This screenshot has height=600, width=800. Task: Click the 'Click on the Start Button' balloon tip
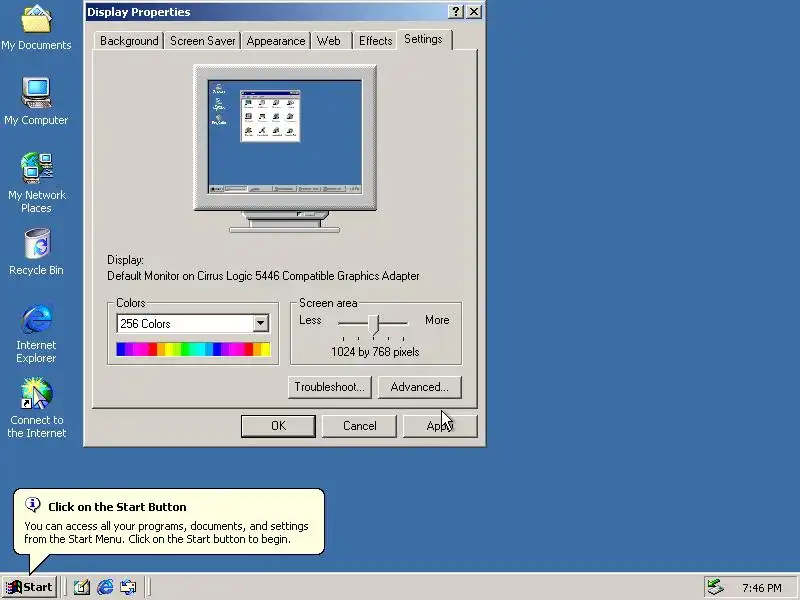[x=169, y=521]
